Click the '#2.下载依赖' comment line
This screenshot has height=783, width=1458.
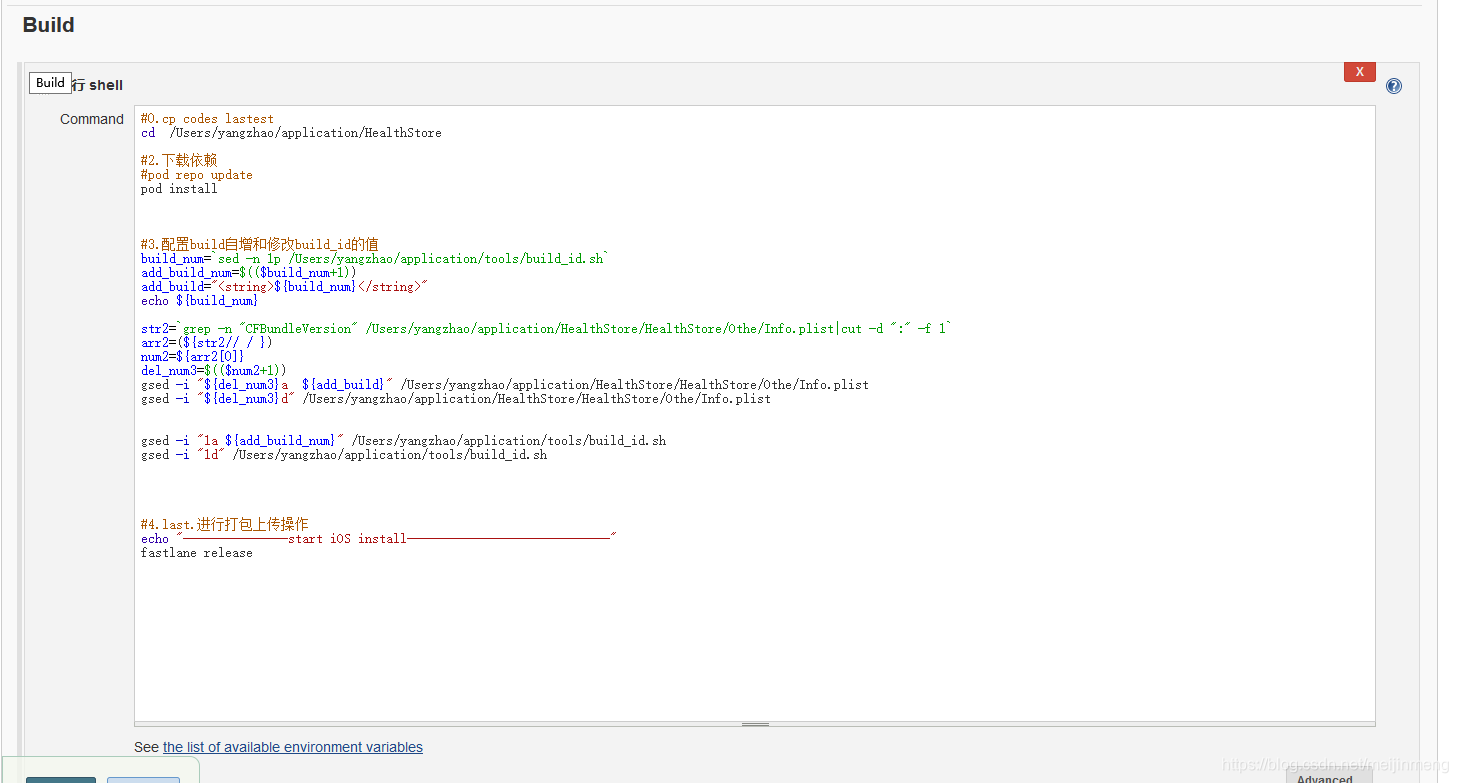[x=179, y=160]
